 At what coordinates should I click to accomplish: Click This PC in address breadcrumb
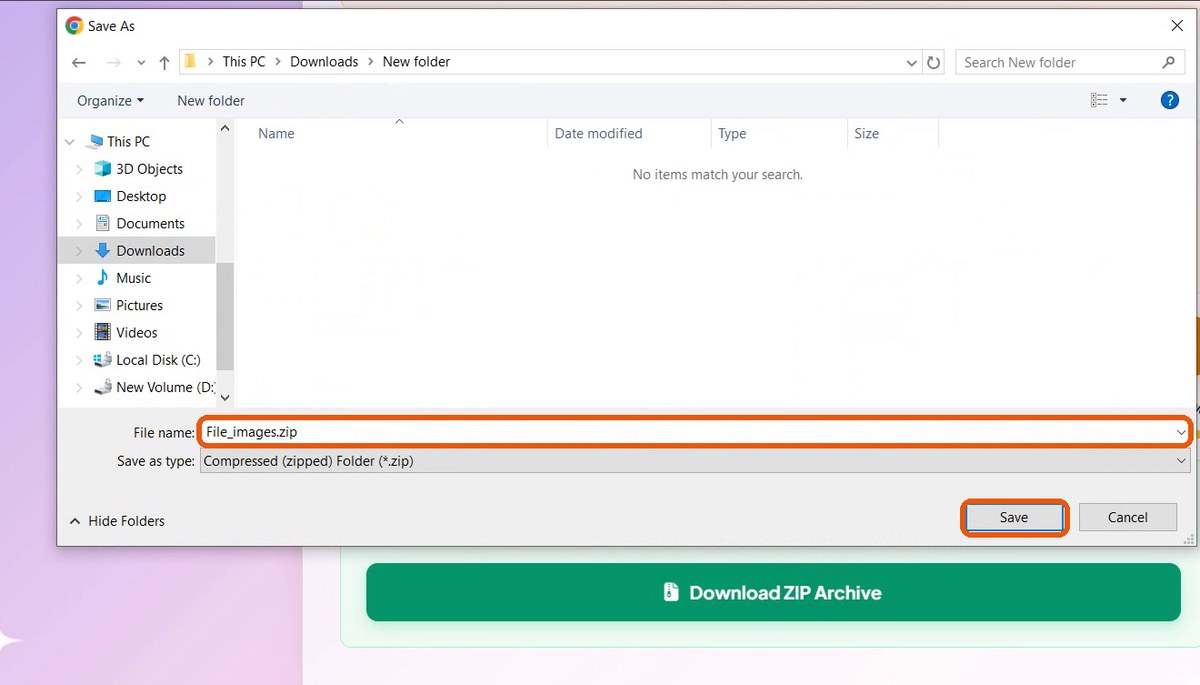244,62
